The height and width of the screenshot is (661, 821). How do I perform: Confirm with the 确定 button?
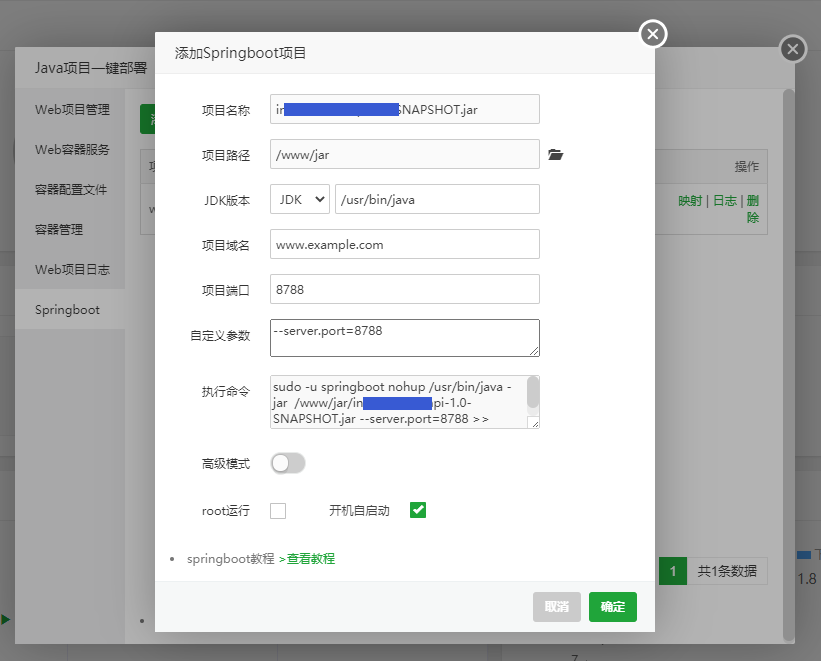coord(612,607)
